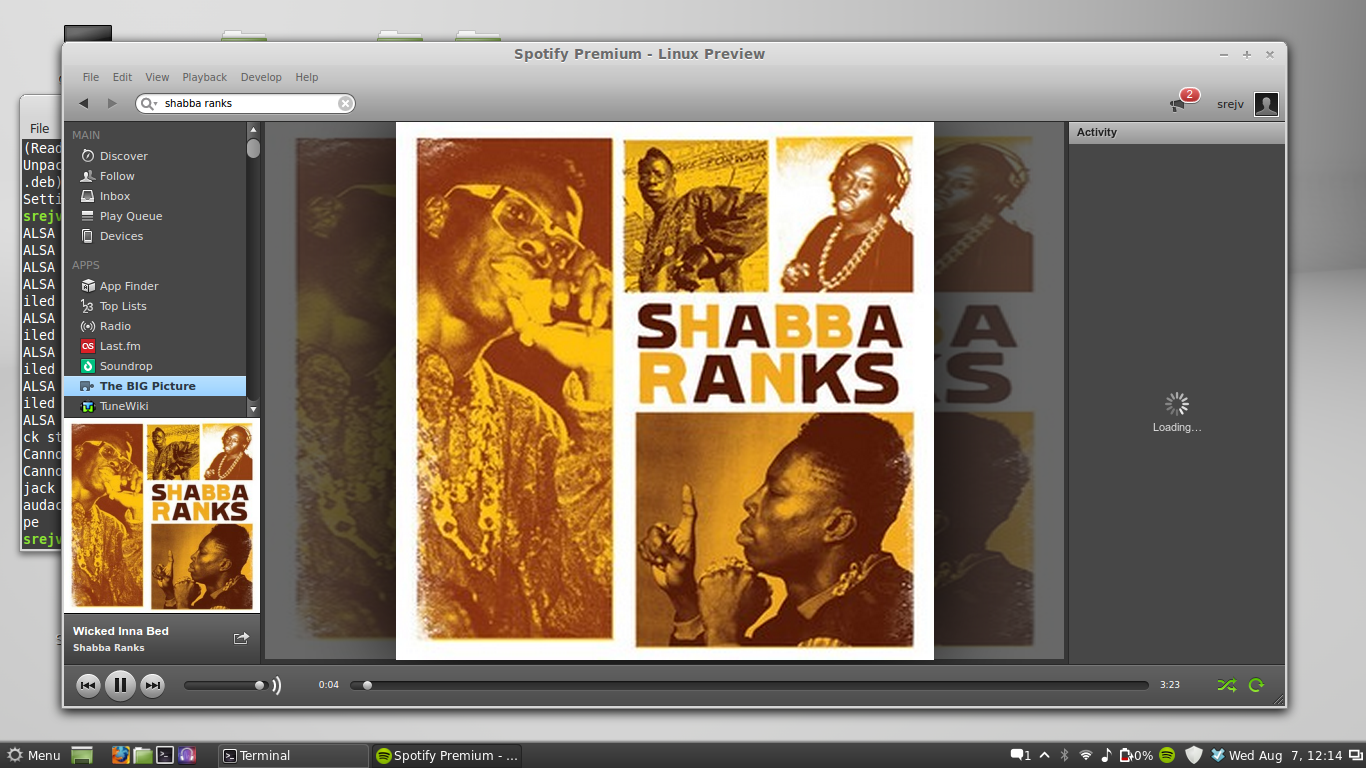This screenshot has width=1366, height=768.
Task: Open the Help menu
Action: (307, 77)
